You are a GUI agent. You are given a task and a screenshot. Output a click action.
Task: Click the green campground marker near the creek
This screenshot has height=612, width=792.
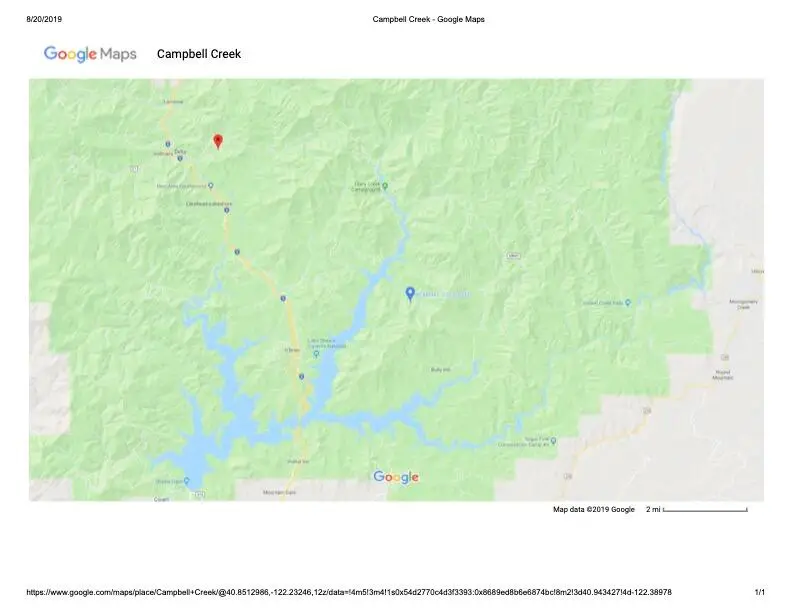tap(385, 186)
